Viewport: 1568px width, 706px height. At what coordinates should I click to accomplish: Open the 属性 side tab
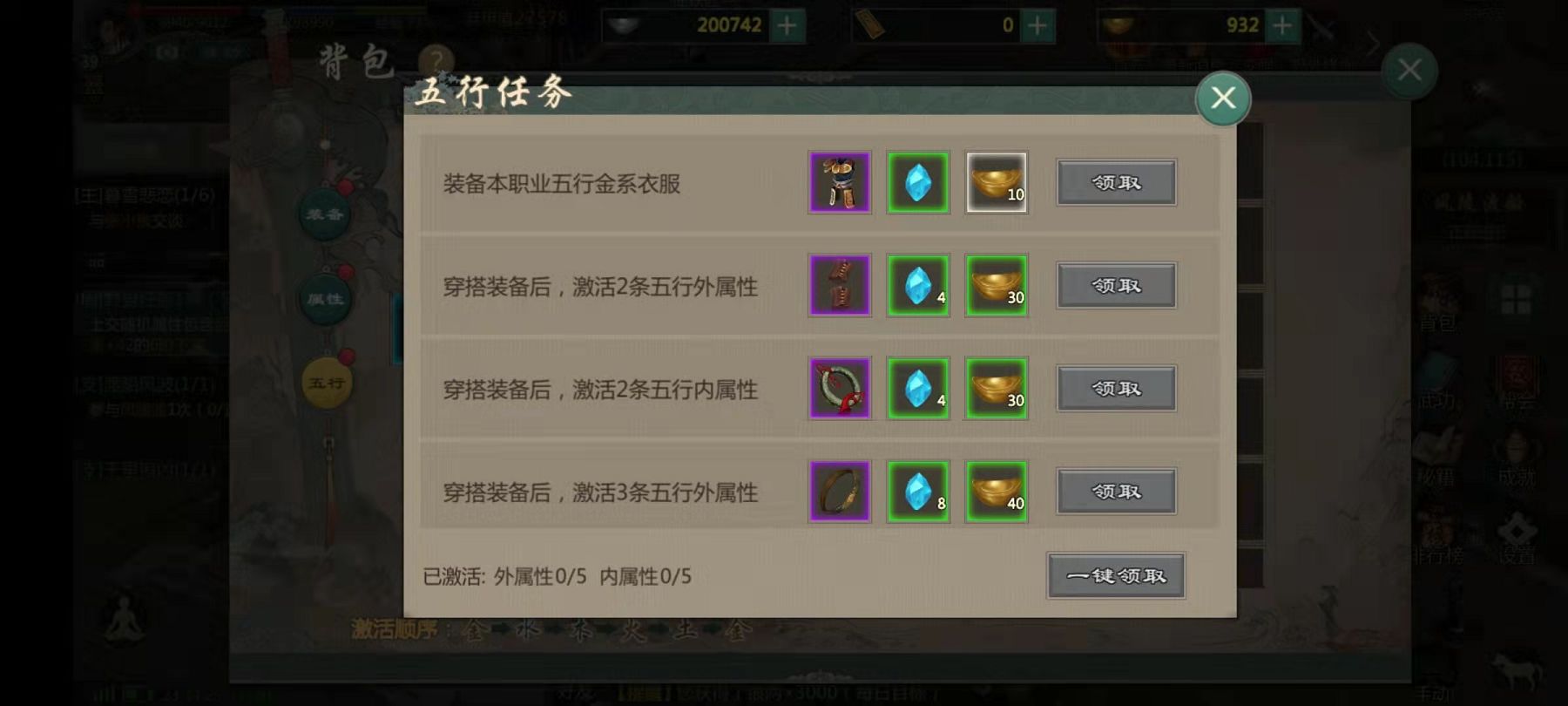click(x=325, y=299)
